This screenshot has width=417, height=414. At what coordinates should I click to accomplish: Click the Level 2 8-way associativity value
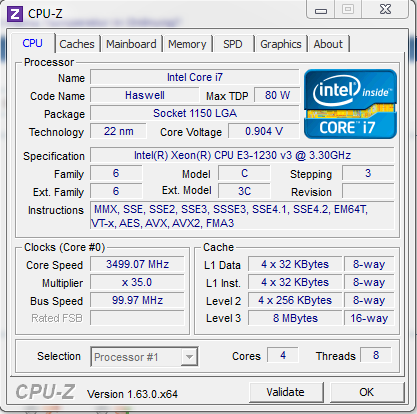coord(369,300)
